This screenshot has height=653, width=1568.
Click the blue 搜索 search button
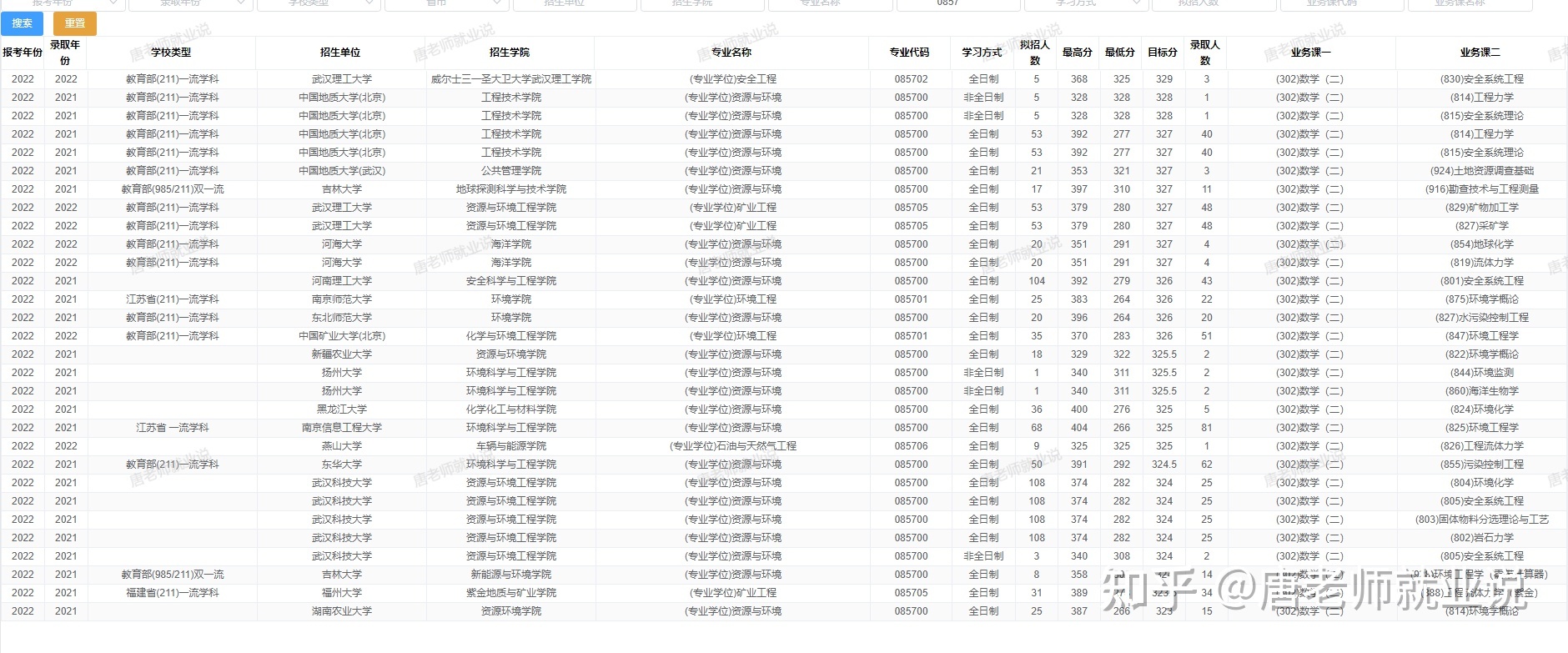pyautogui.click(x=23, y=23)
